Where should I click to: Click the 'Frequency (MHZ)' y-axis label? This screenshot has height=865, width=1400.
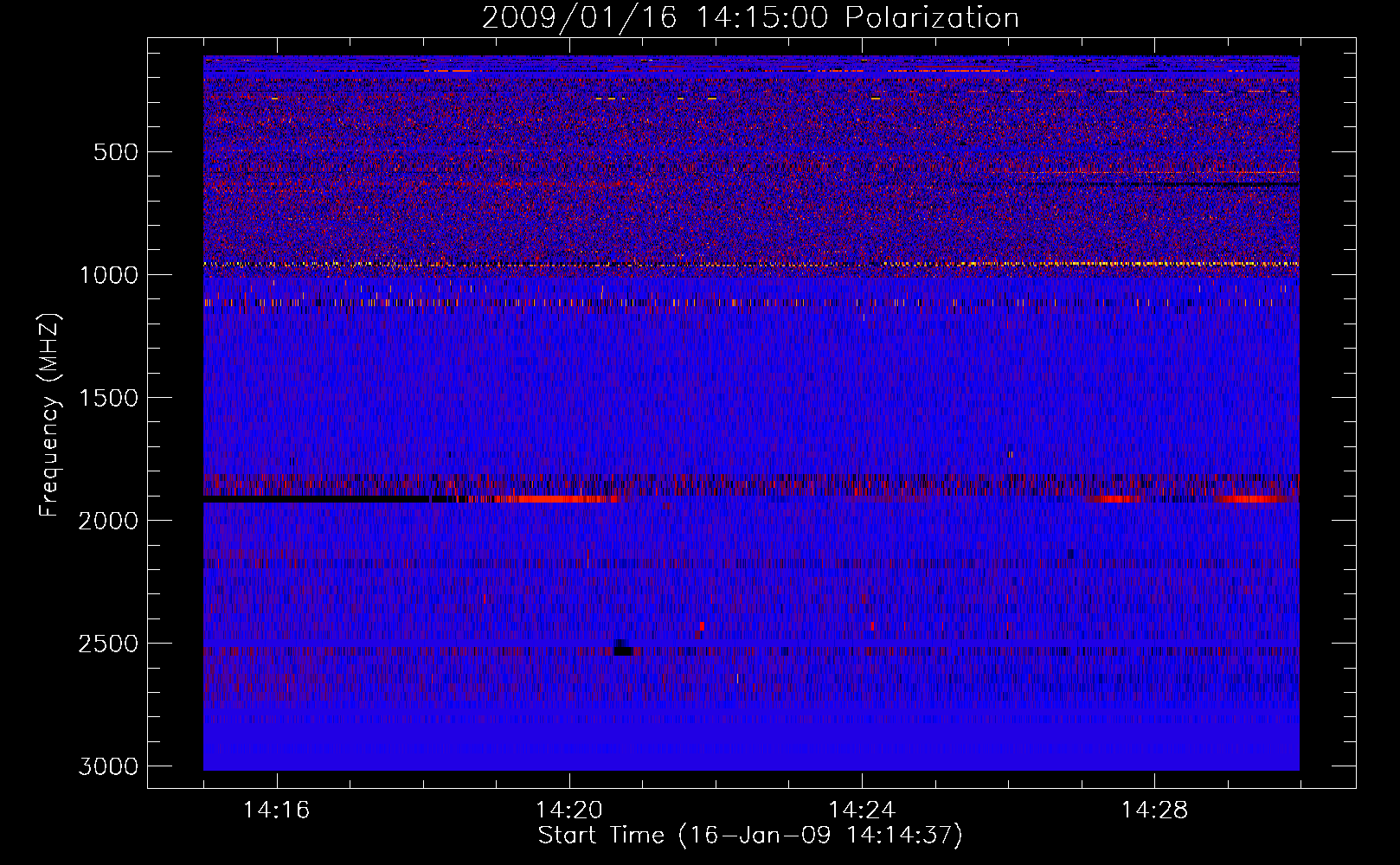[x=50, y=415]
